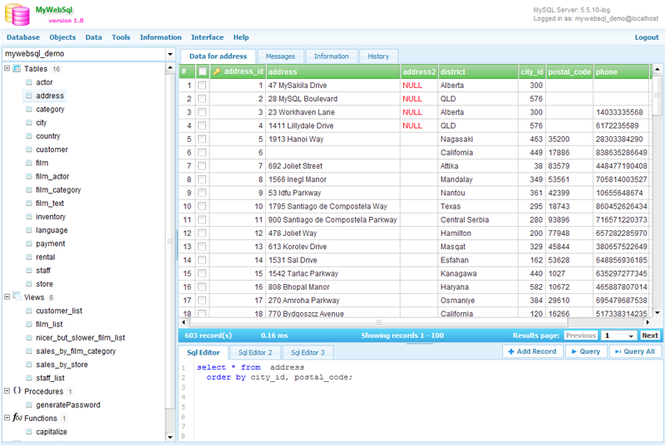Click the function icon beside capitalize
This screenshot has height=446, width=665.
point(28,432)
